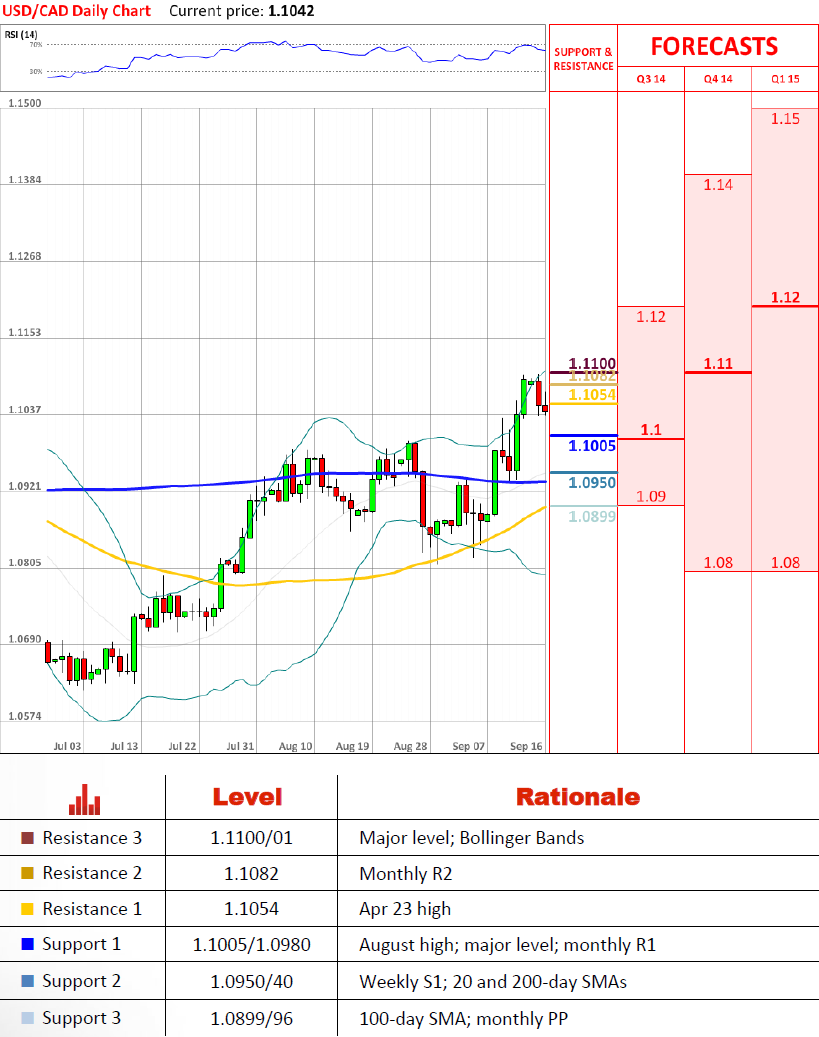Select the Resistance 3 row label
This screenshot has width=819, height=1037.
pos(92,838)
